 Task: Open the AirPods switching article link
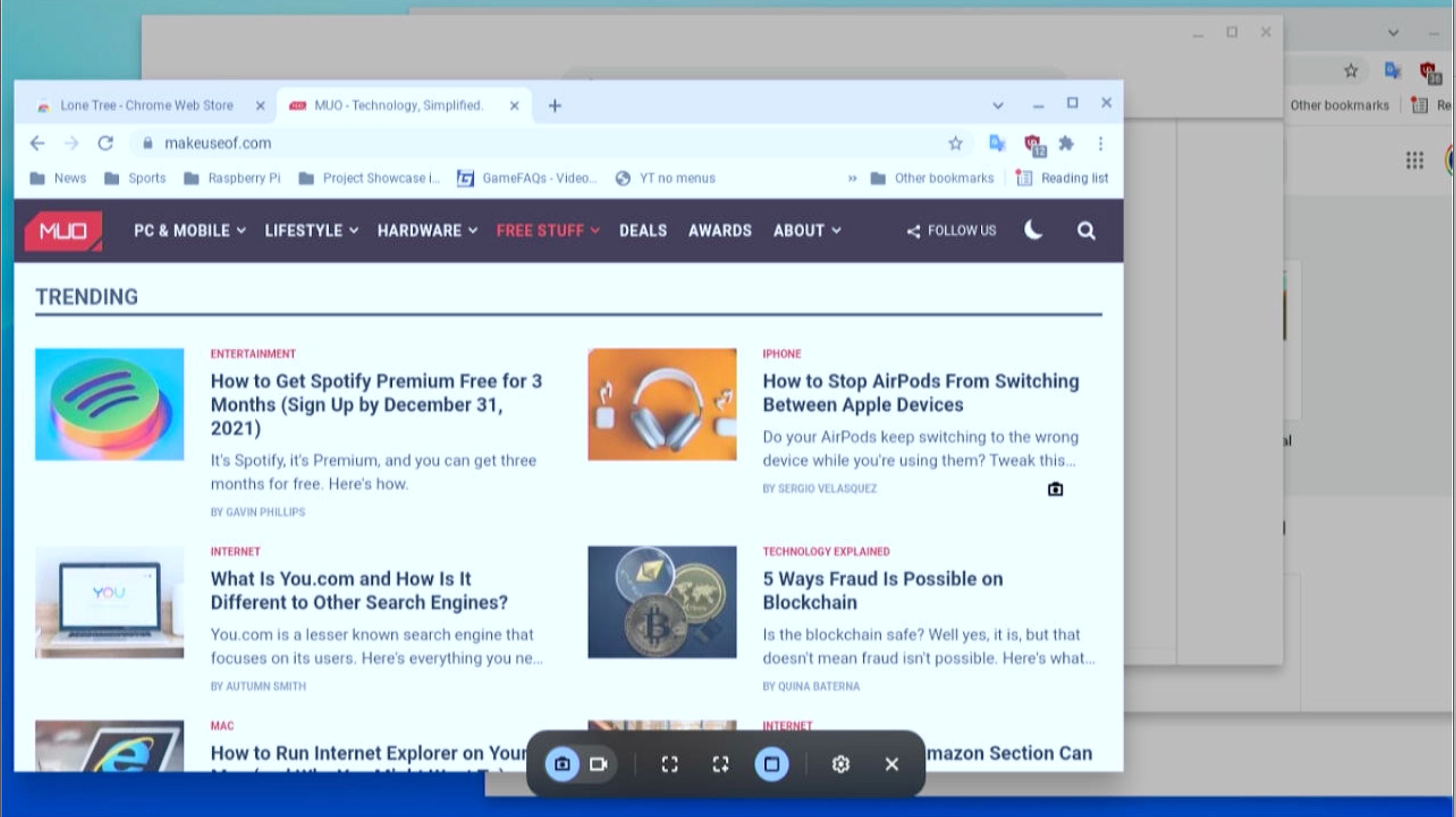click(920, 392)
